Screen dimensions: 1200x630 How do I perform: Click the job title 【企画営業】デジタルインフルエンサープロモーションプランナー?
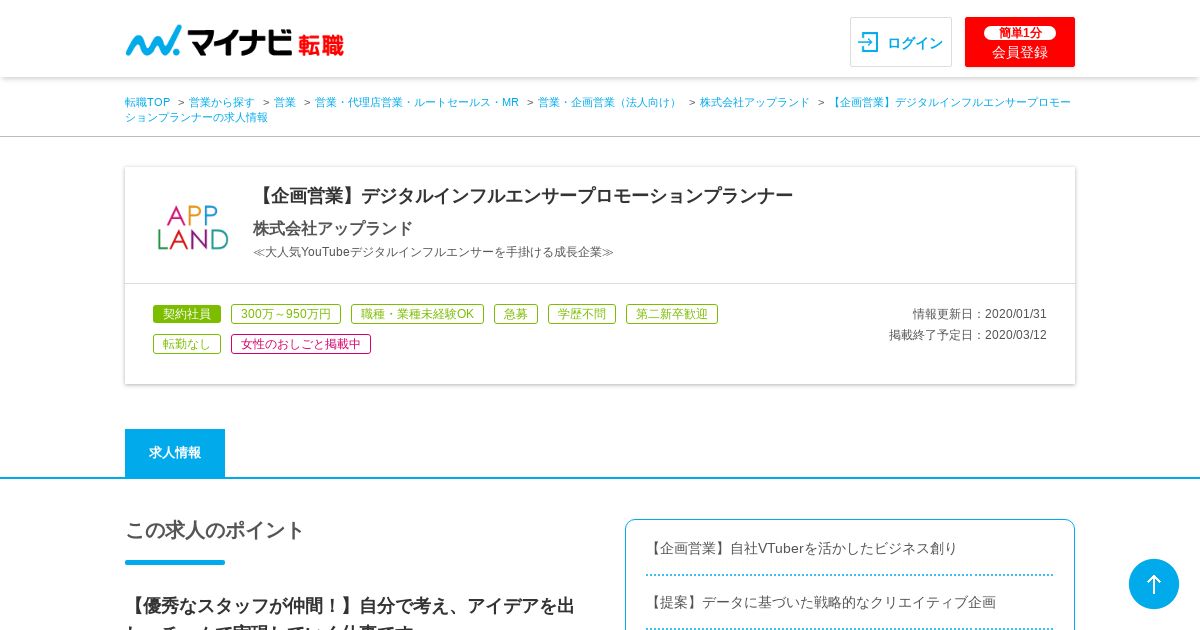pos(523,196)
